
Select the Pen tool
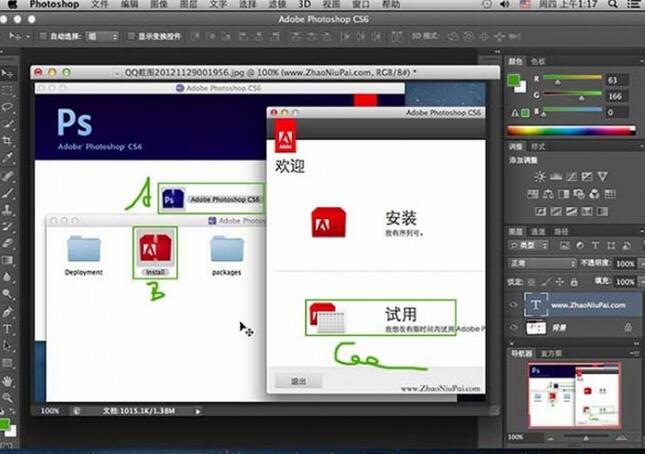[7, 313]
